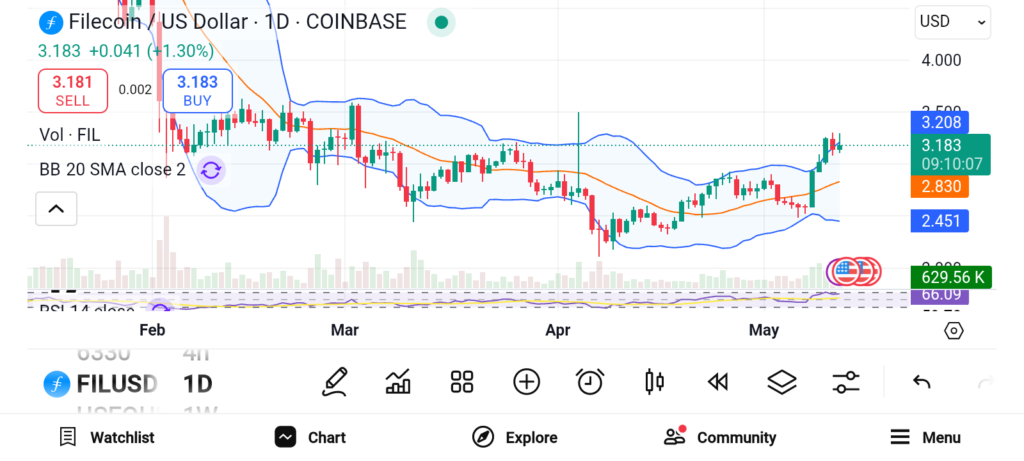Viewport: 1024px width, 461px height.
Task: Open the candlestick chart type icon
Action: pos(655,381)
